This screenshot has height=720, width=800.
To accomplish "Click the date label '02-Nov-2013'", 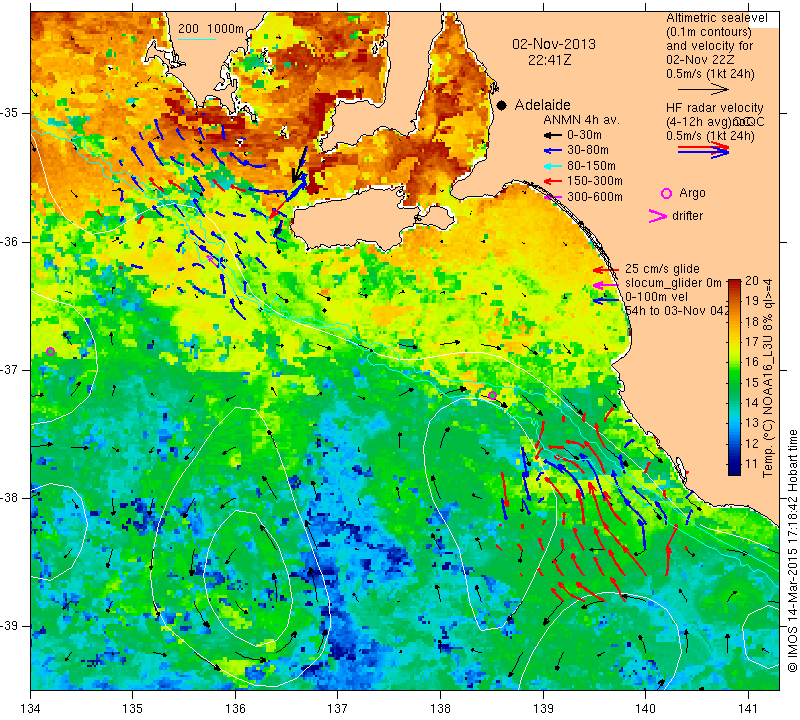I will coord(554,44).
